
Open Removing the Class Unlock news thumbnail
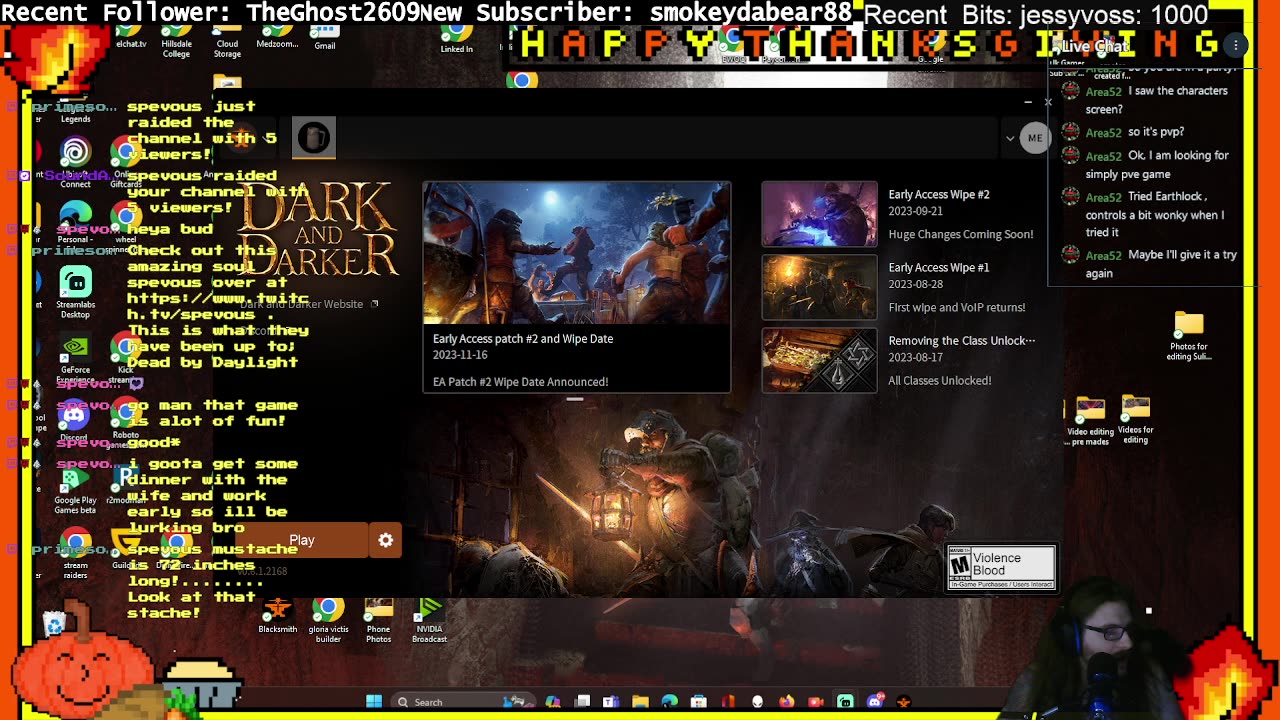pos(819,360)
